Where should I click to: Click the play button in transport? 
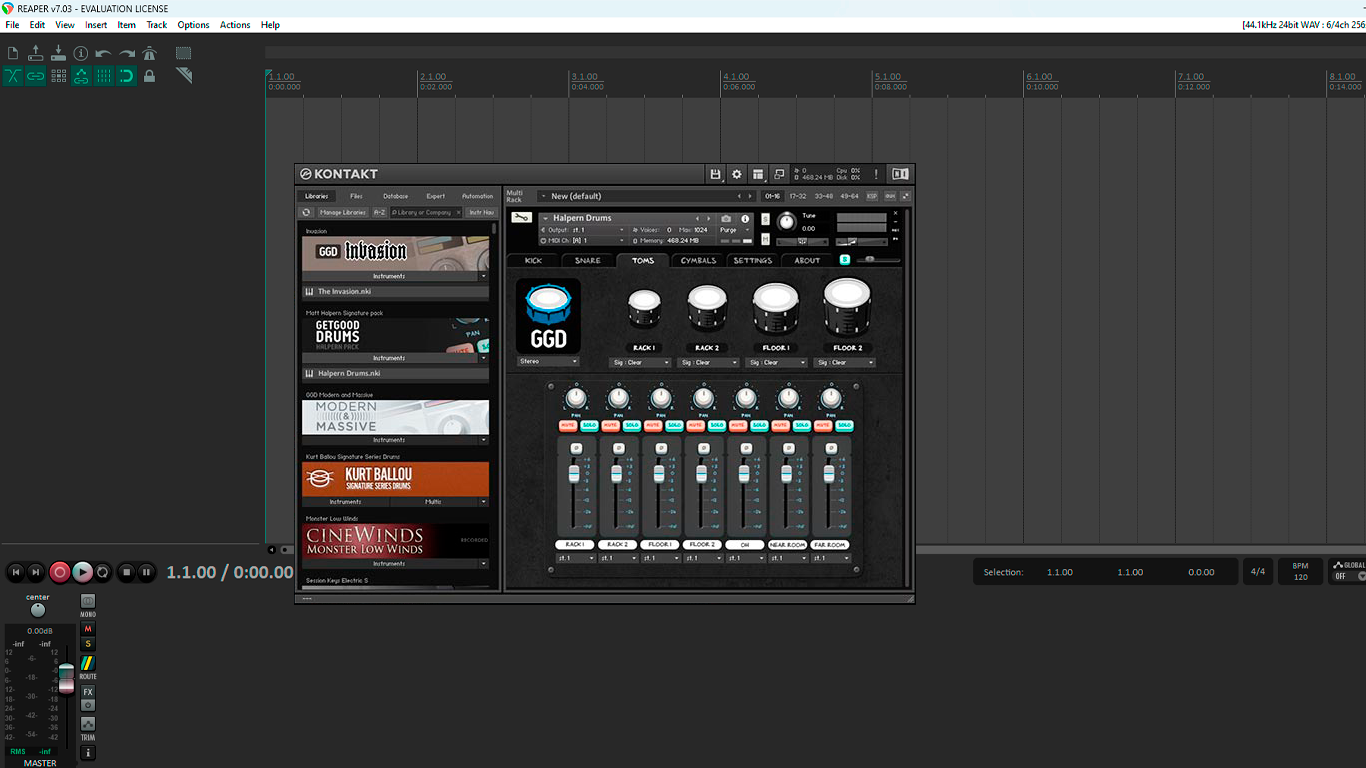82,572
